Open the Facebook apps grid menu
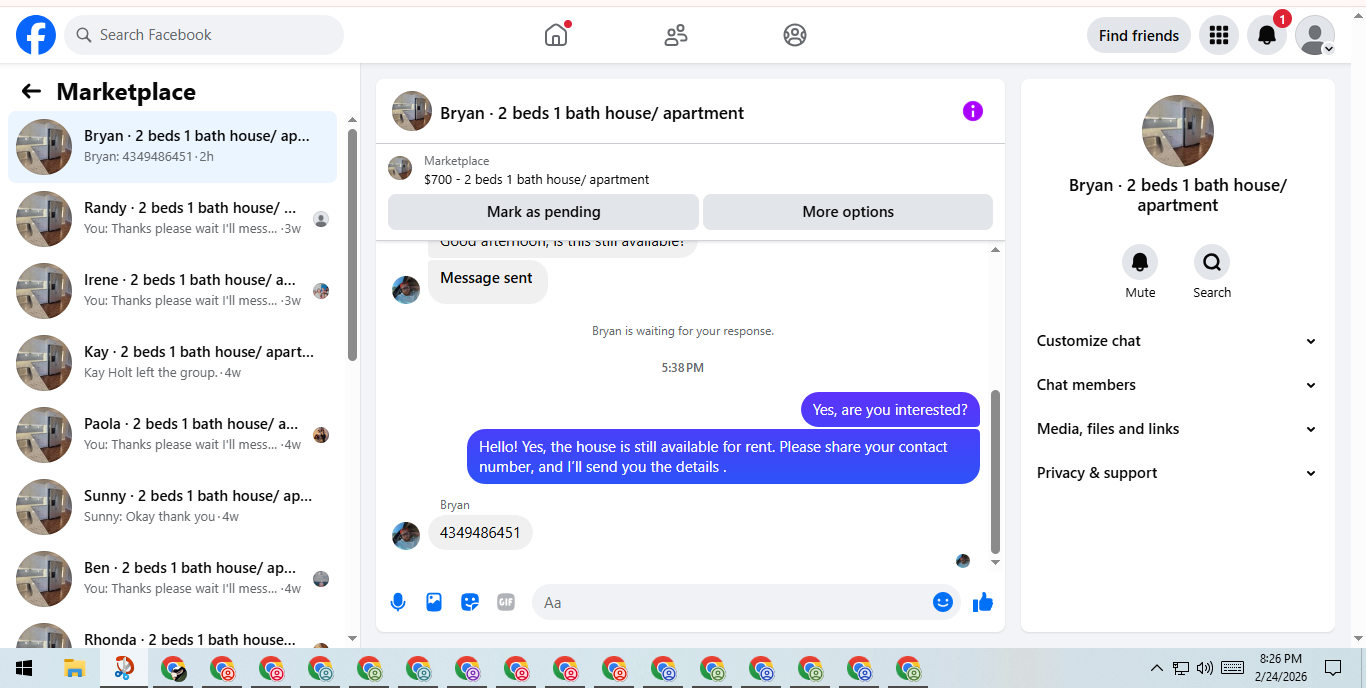The height and width of the screenshot is (688, 1366). coord(1218,35)
